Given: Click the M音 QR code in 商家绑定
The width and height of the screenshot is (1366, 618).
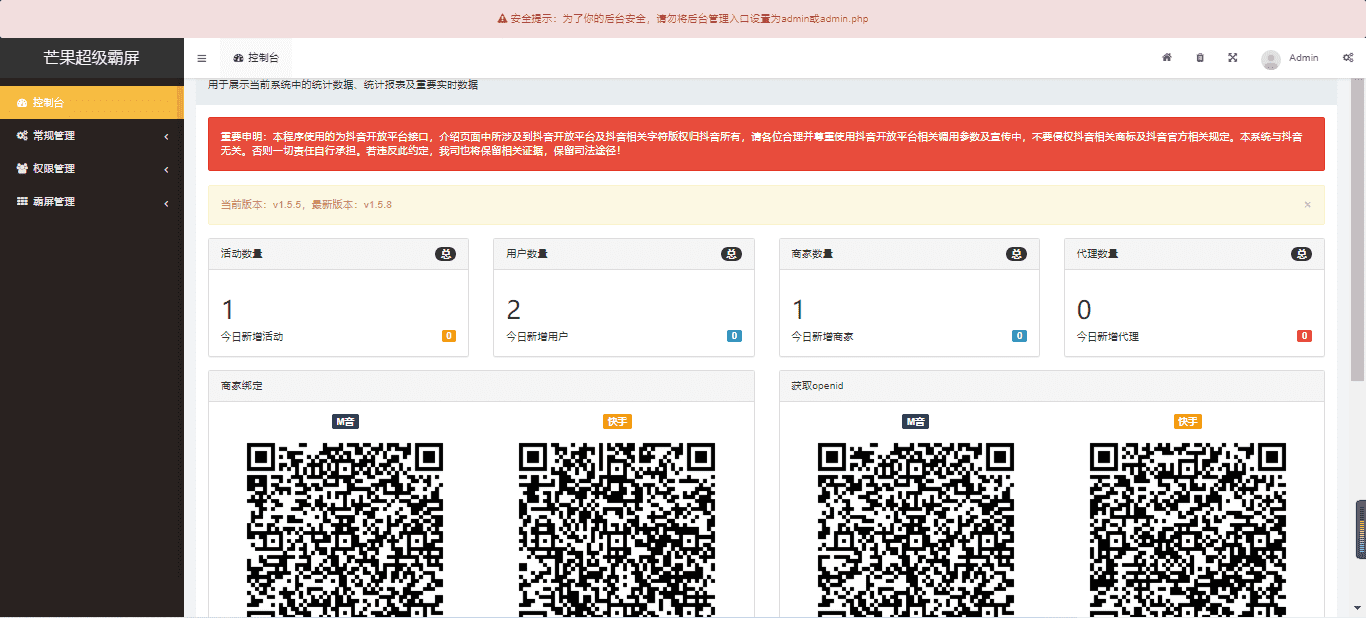Looking at the screenshot, I should [x=345, y=530].
